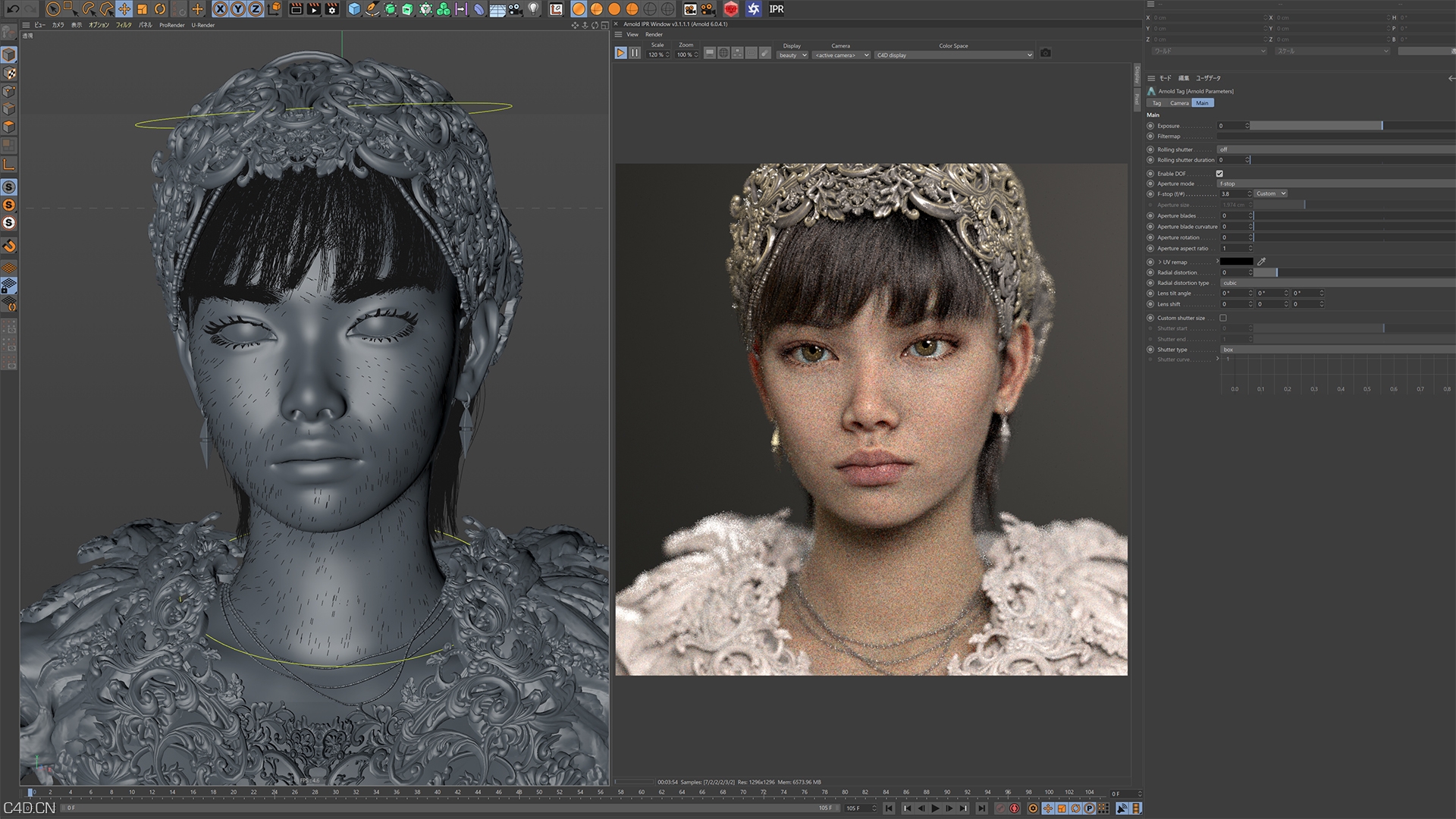
Task: Open the IPR active camera dropdown
Action: 841,55
